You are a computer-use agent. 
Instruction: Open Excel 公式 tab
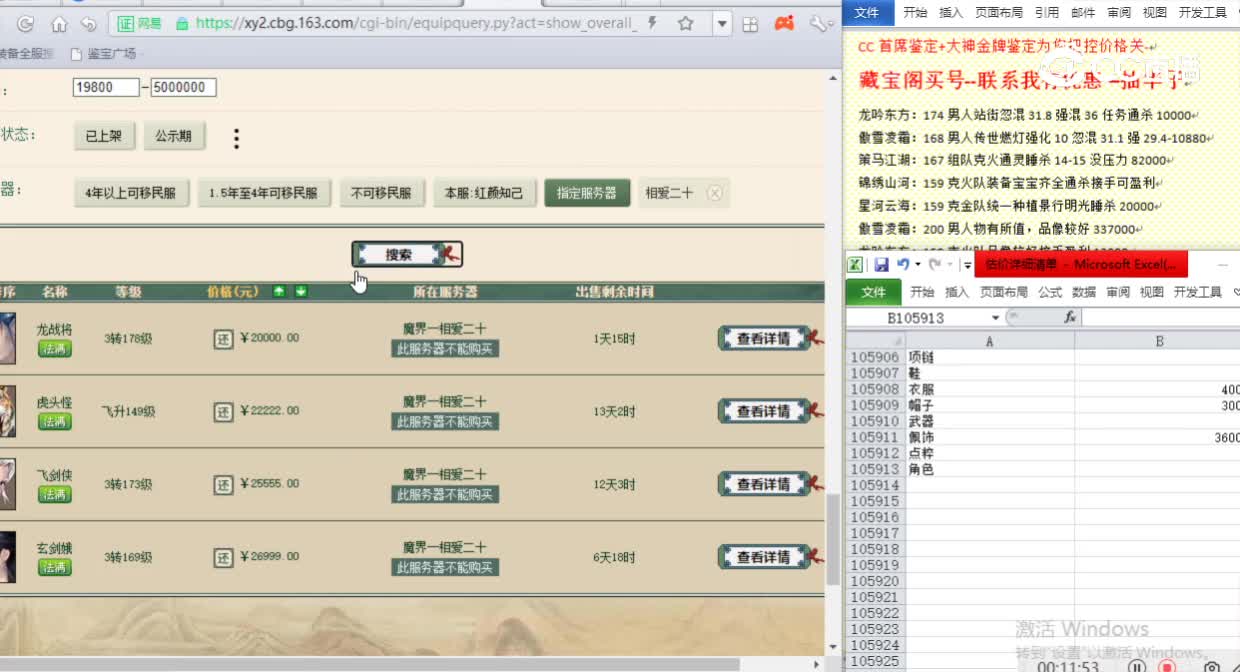click(x=1050, y=292)
